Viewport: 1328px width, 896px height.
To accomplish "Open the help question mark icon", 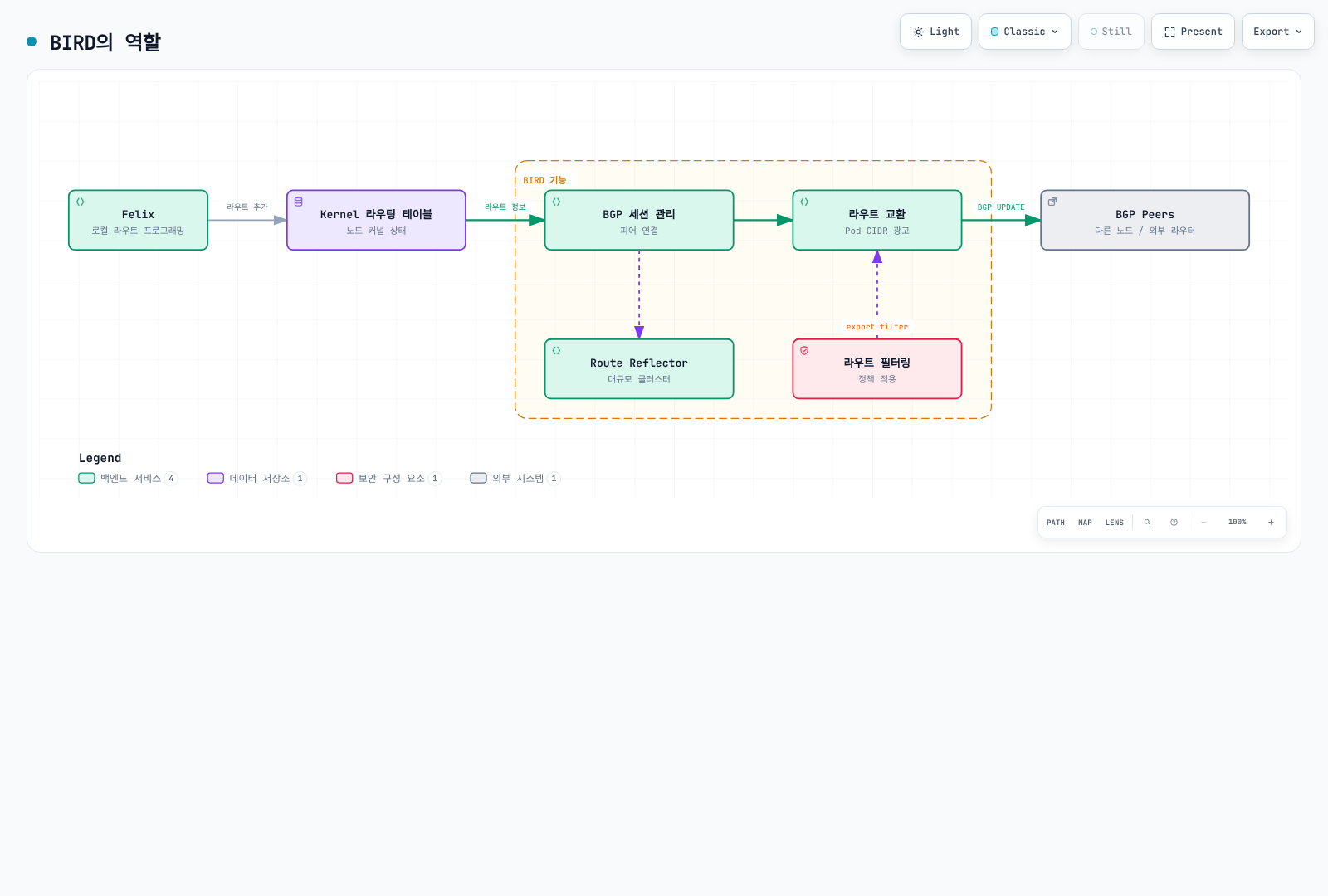I will [x=1174, y=523].
